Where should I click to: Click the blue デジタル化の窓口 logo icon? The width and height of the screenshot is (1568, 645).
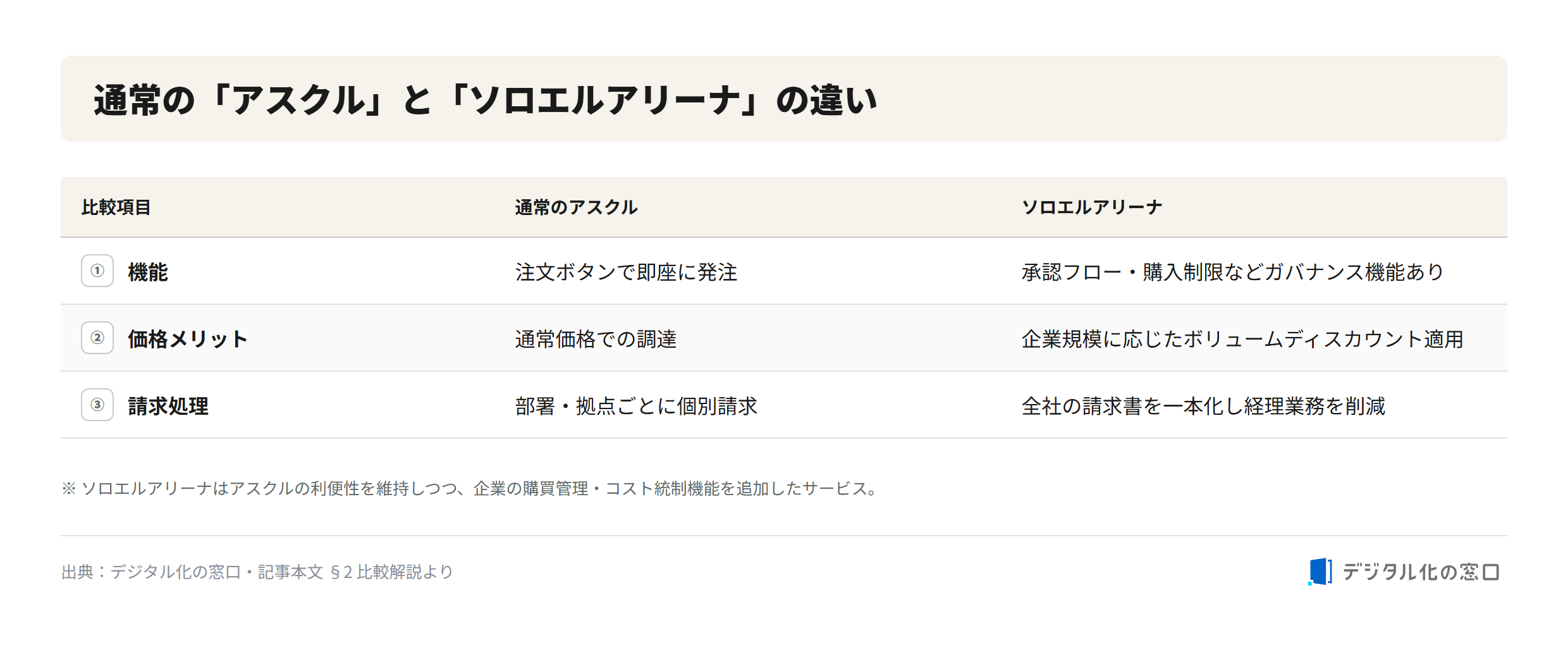[1320, 572]
